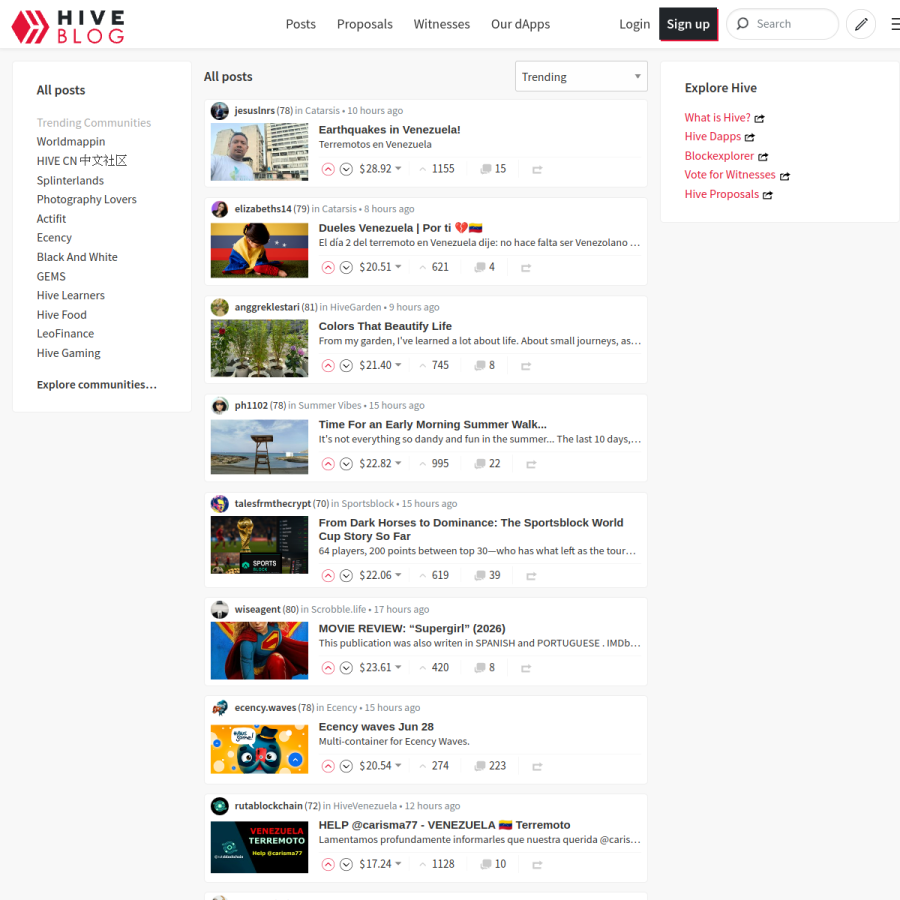The image size is (900, 900).
Task: Select Photography Lovers community in sidebar
Action: (87, 199)
